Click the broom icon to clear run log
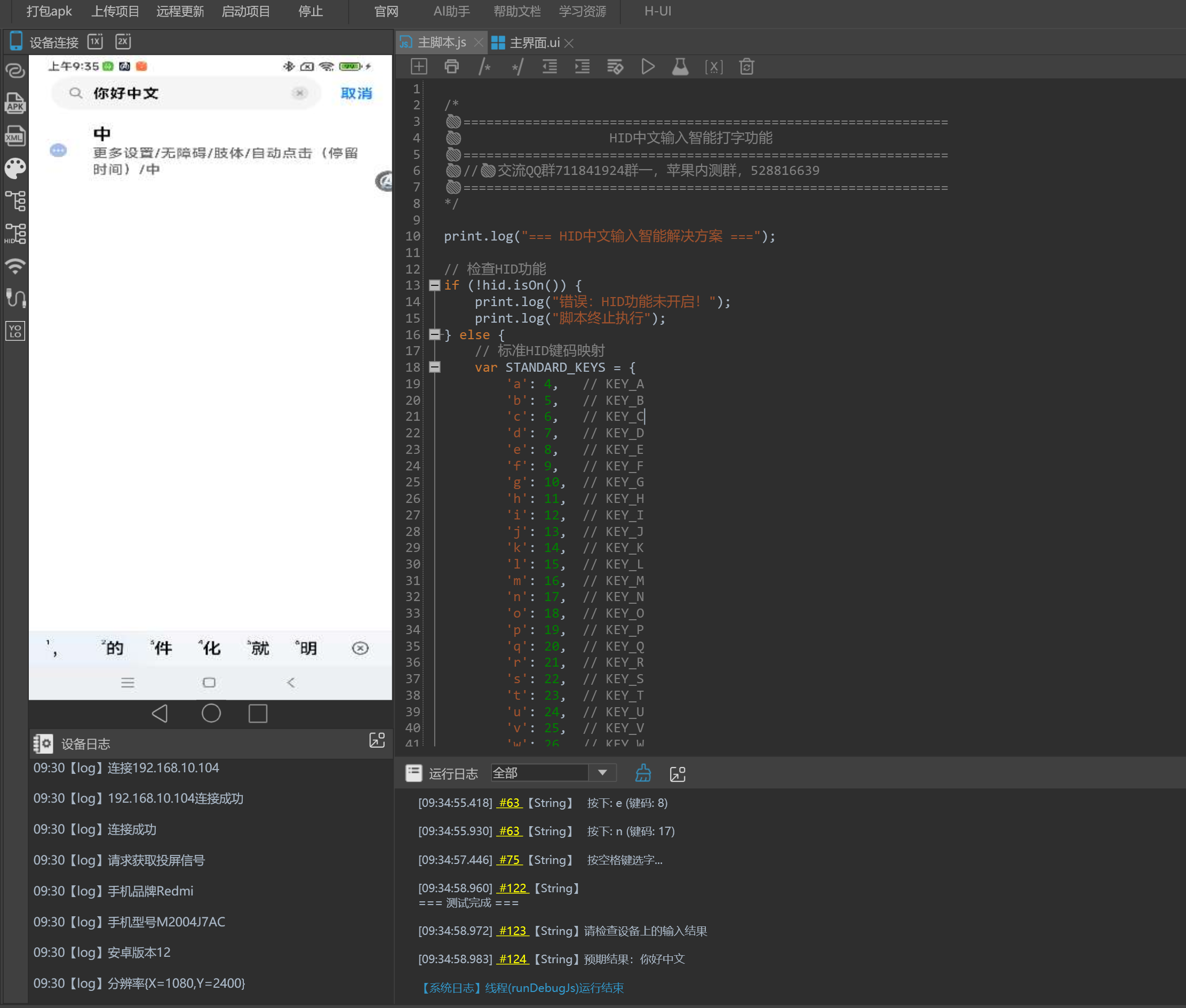 click(x=643, y=773)
